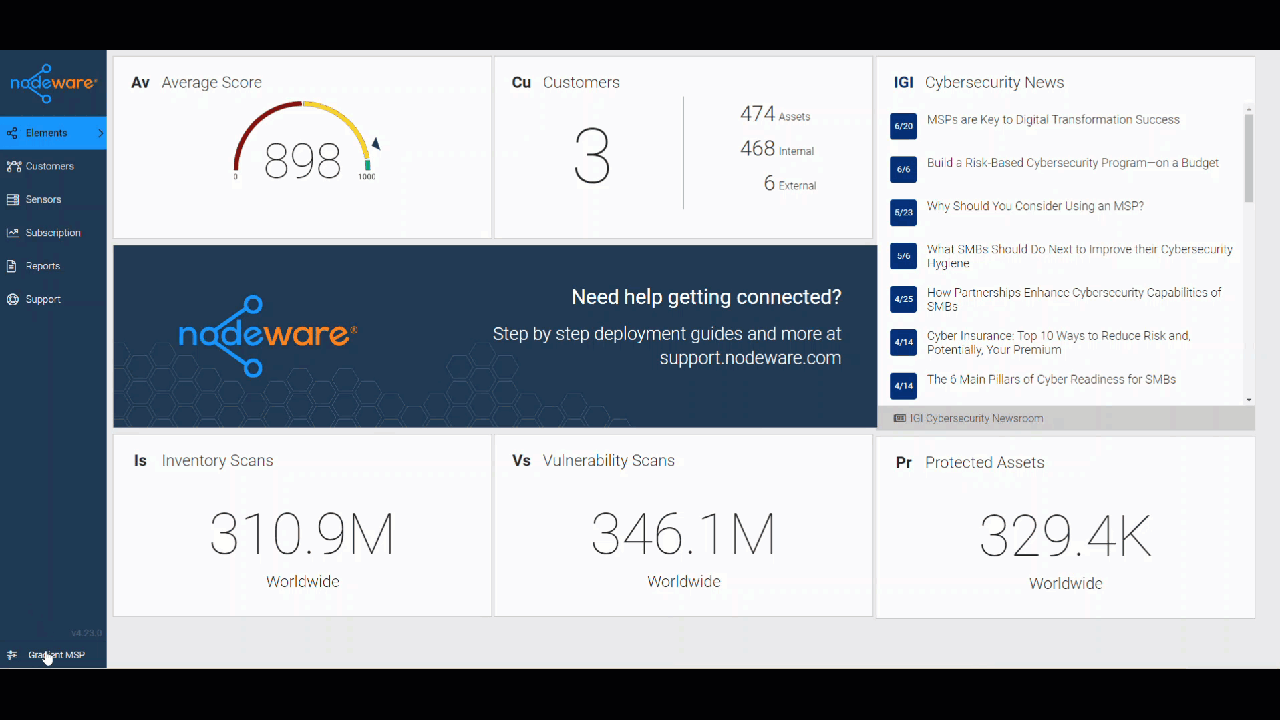Open the MSPs Digital Transformation Success article
This screenshot has width=1280, height=720.
pos(1053,119)
